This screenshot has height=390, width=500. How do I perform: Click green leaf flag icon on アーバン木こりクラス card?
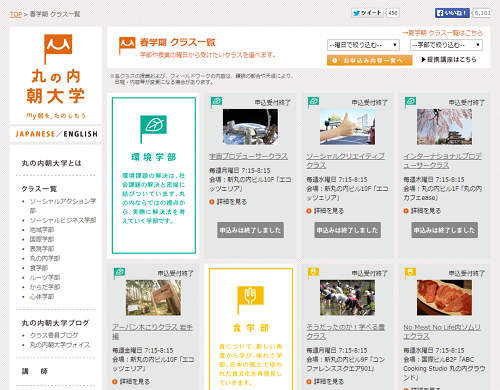[x=119, y=273]
